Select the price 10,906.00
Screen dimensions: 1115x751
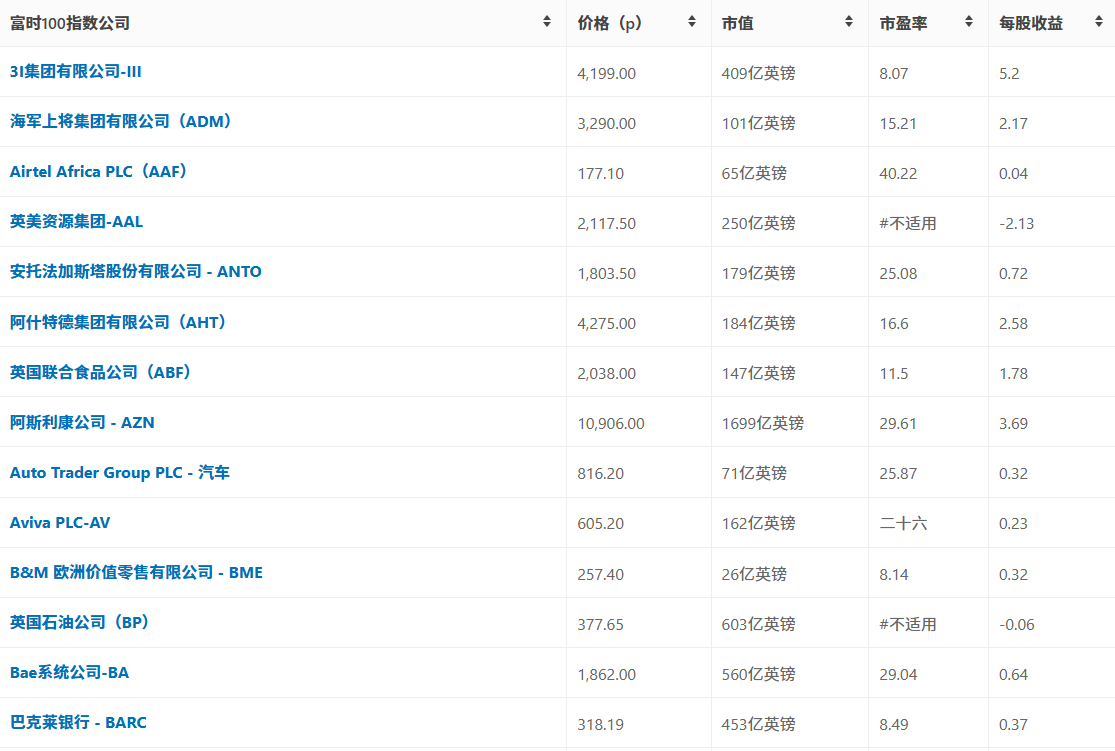pos(611,424)
